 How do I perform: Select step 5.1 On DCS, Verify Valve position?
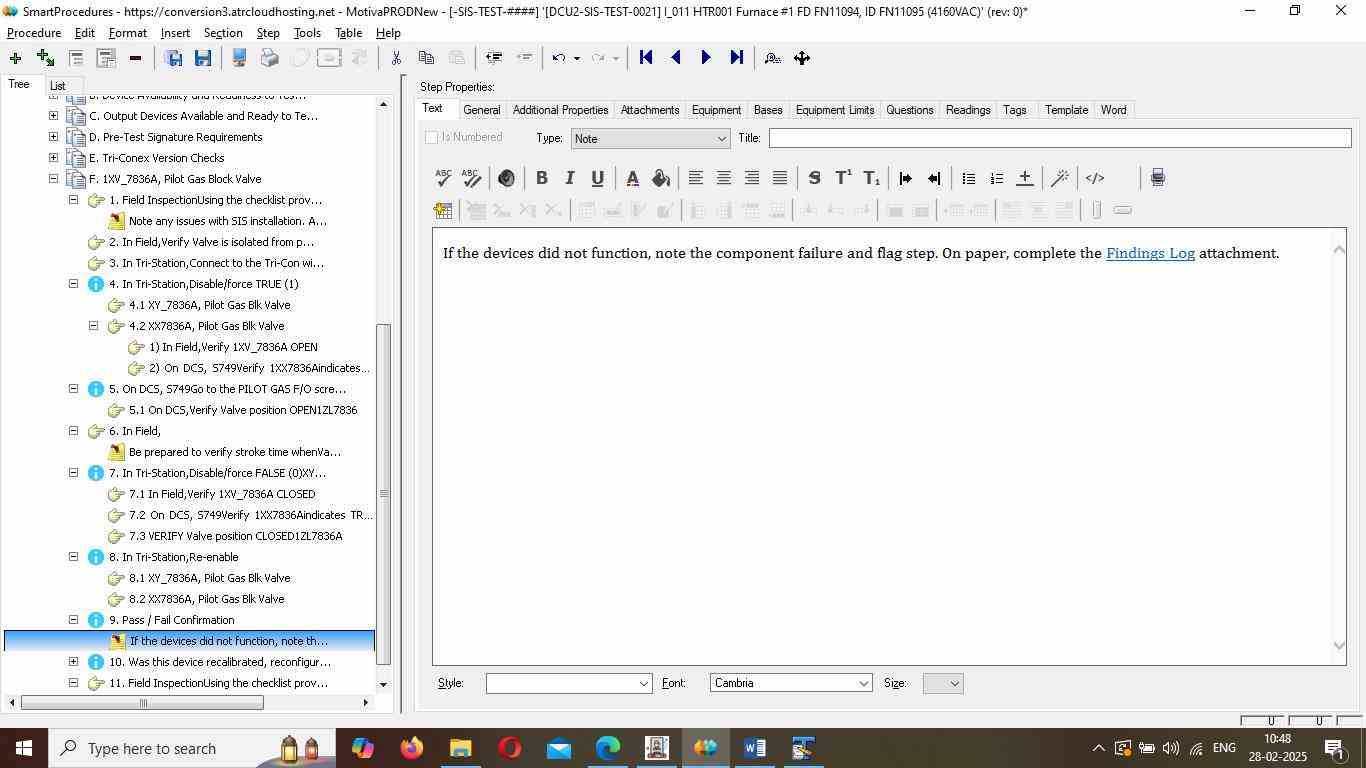(243, 410)
